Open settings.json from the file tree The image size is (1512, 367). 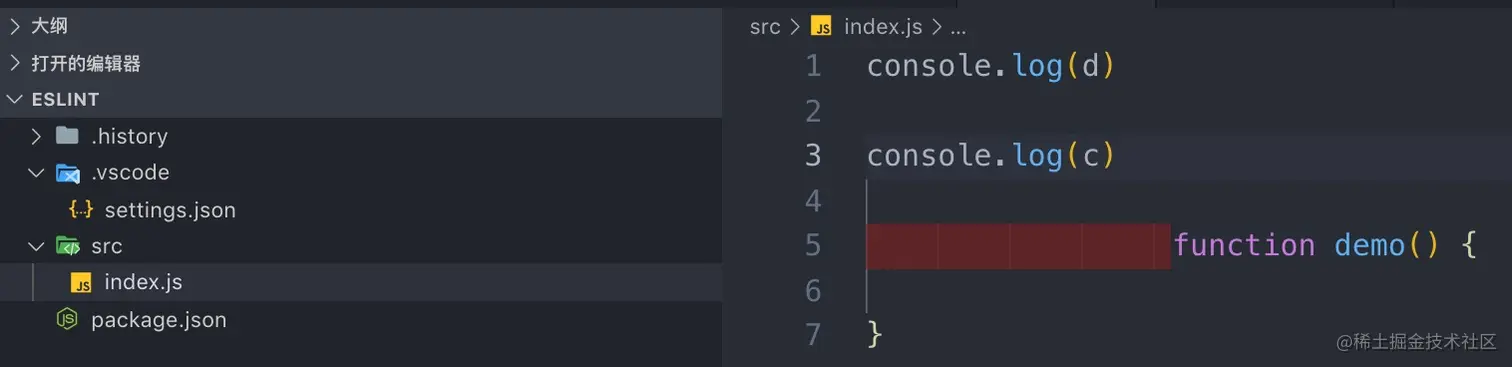pyautogui.click(x=170, y=210)
